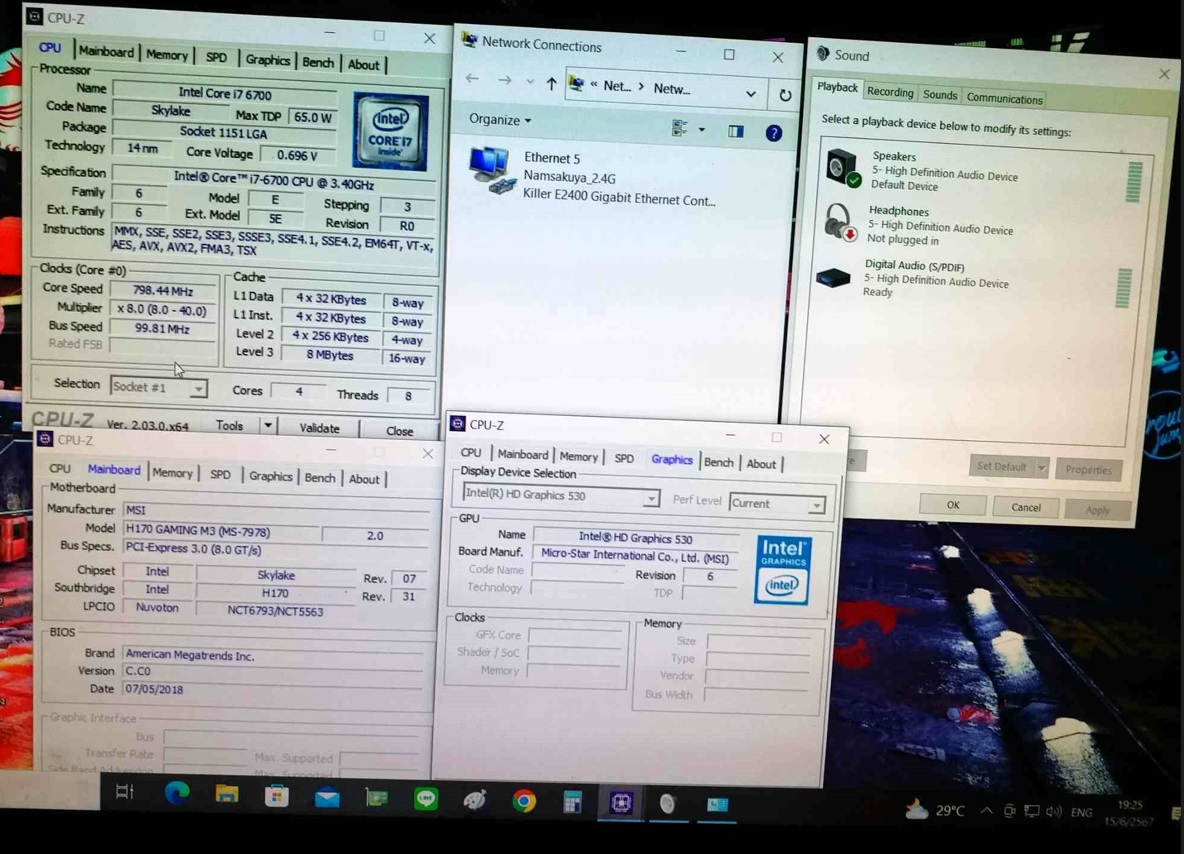Select the Digital Audio (S/PDIF) device icon
The height and width of the screenshot is (854, 1184).
(x=834, y=277)
